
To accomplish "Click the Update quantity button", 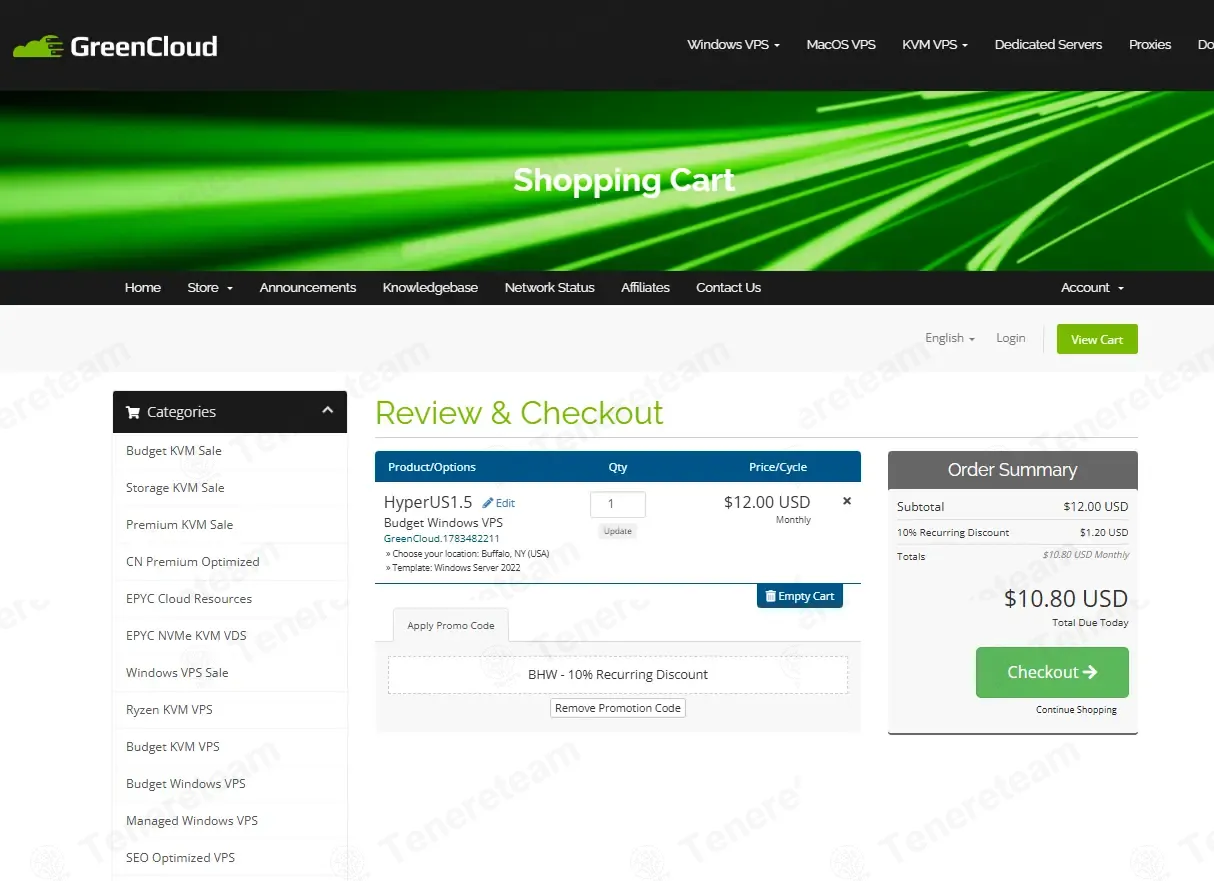I will tap(618, 531).
